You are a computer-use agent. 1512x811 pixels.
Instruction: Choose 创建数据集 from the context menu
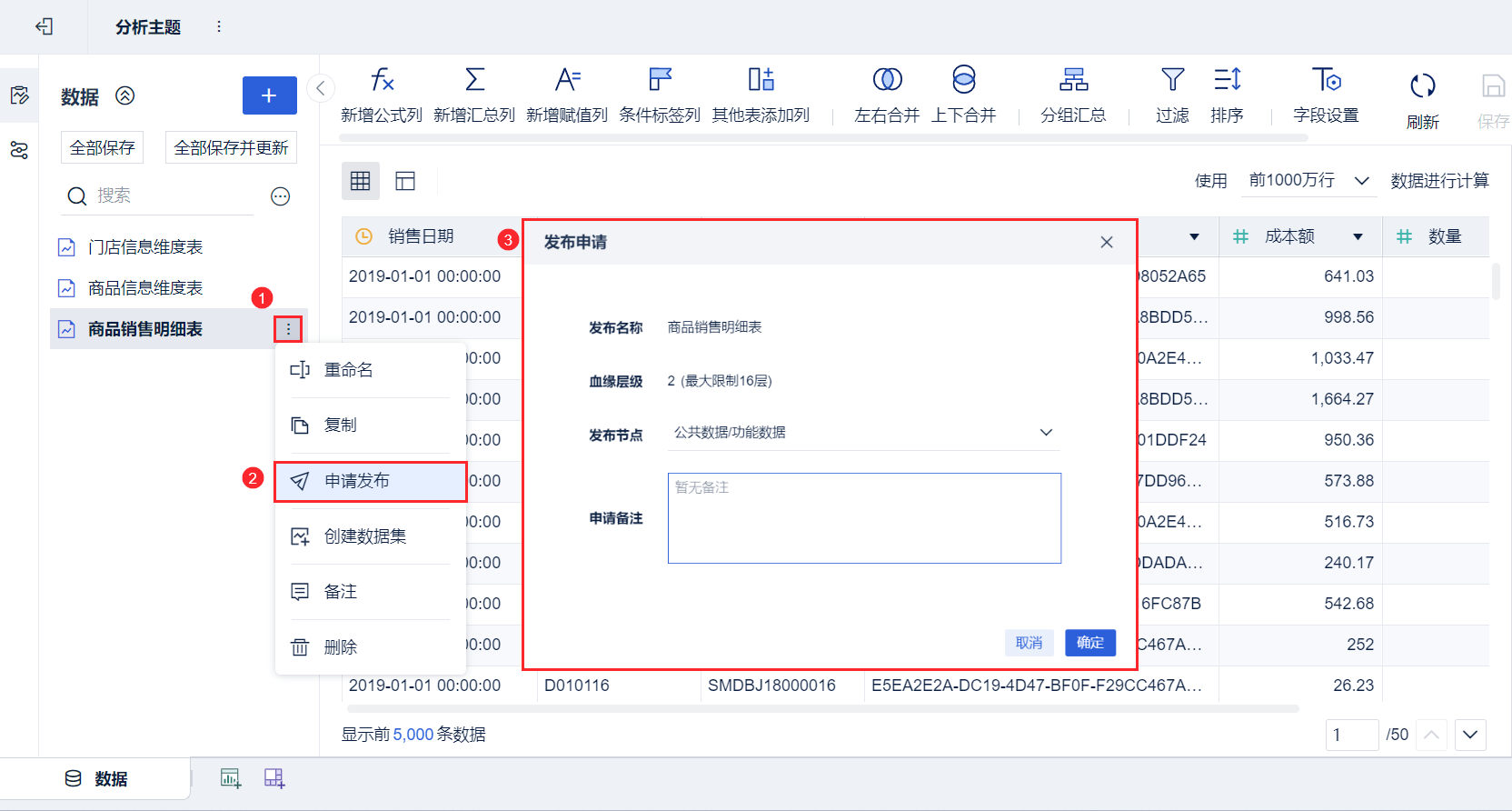pos(371,536)
